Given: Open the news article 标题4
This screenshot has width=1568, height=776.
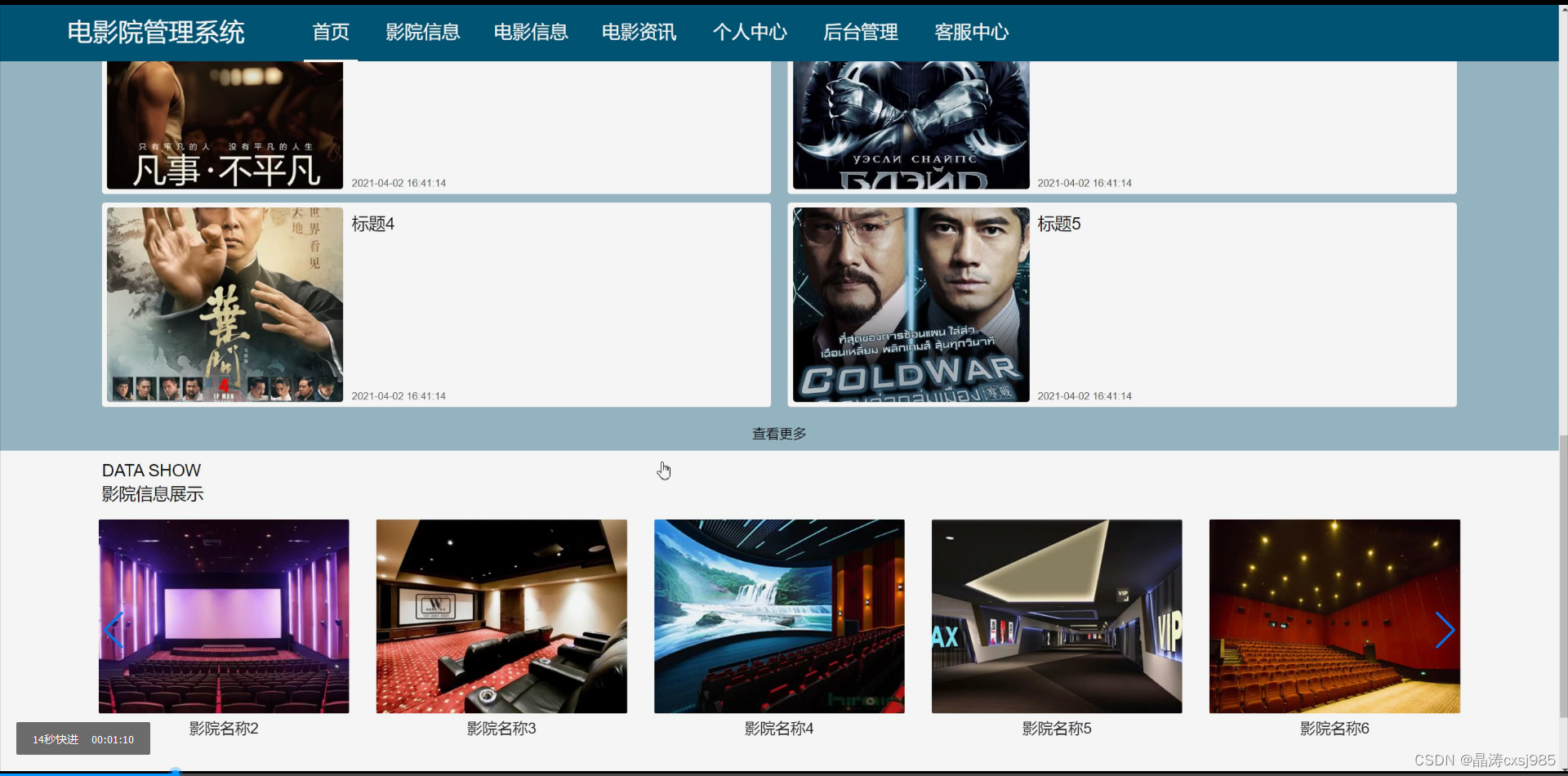Looking at the screenshot, I should coord(372,224).
